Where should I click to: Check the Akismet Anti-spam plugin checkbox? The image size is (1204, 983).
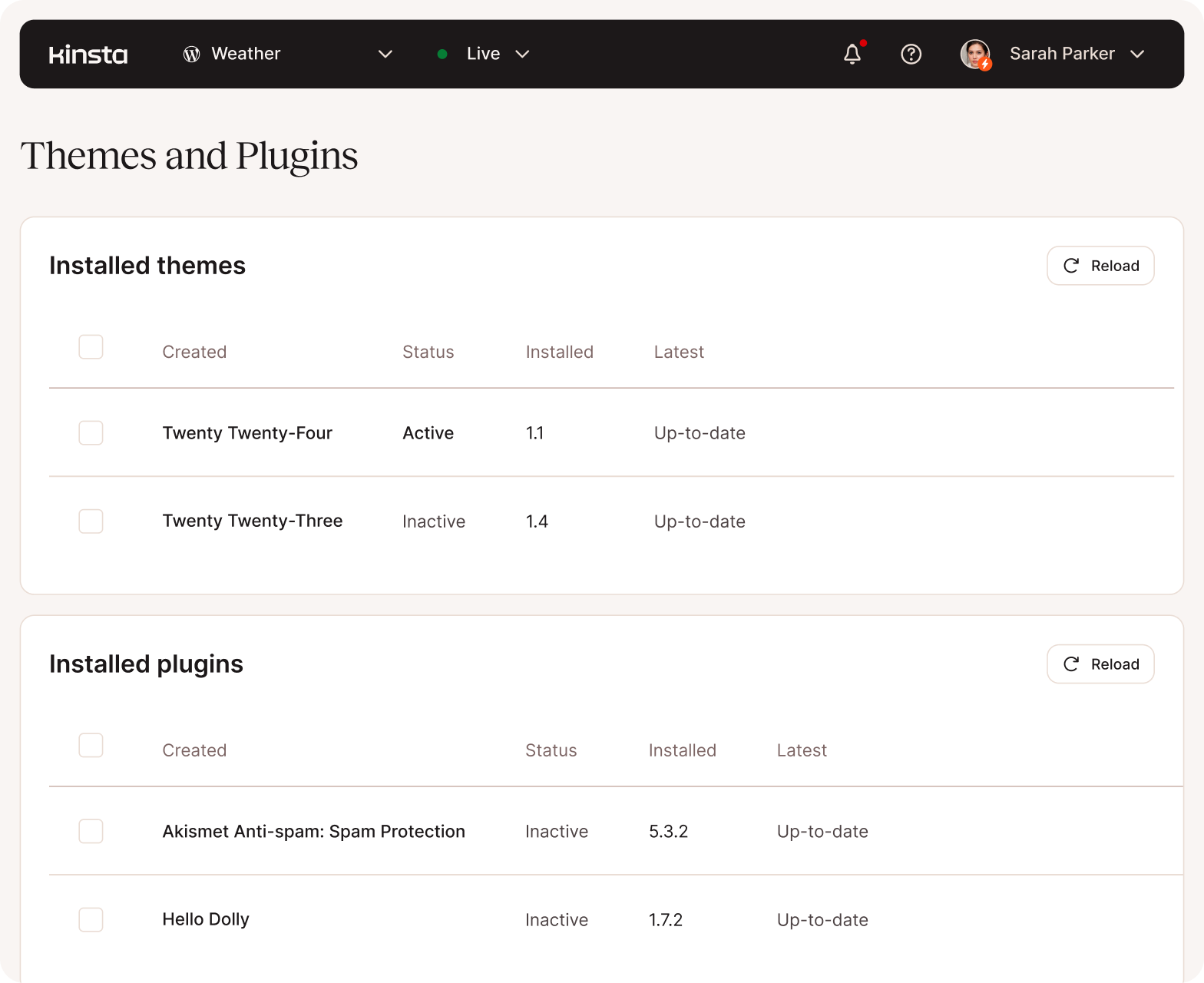pyautogui.click(x=91, y=831)
